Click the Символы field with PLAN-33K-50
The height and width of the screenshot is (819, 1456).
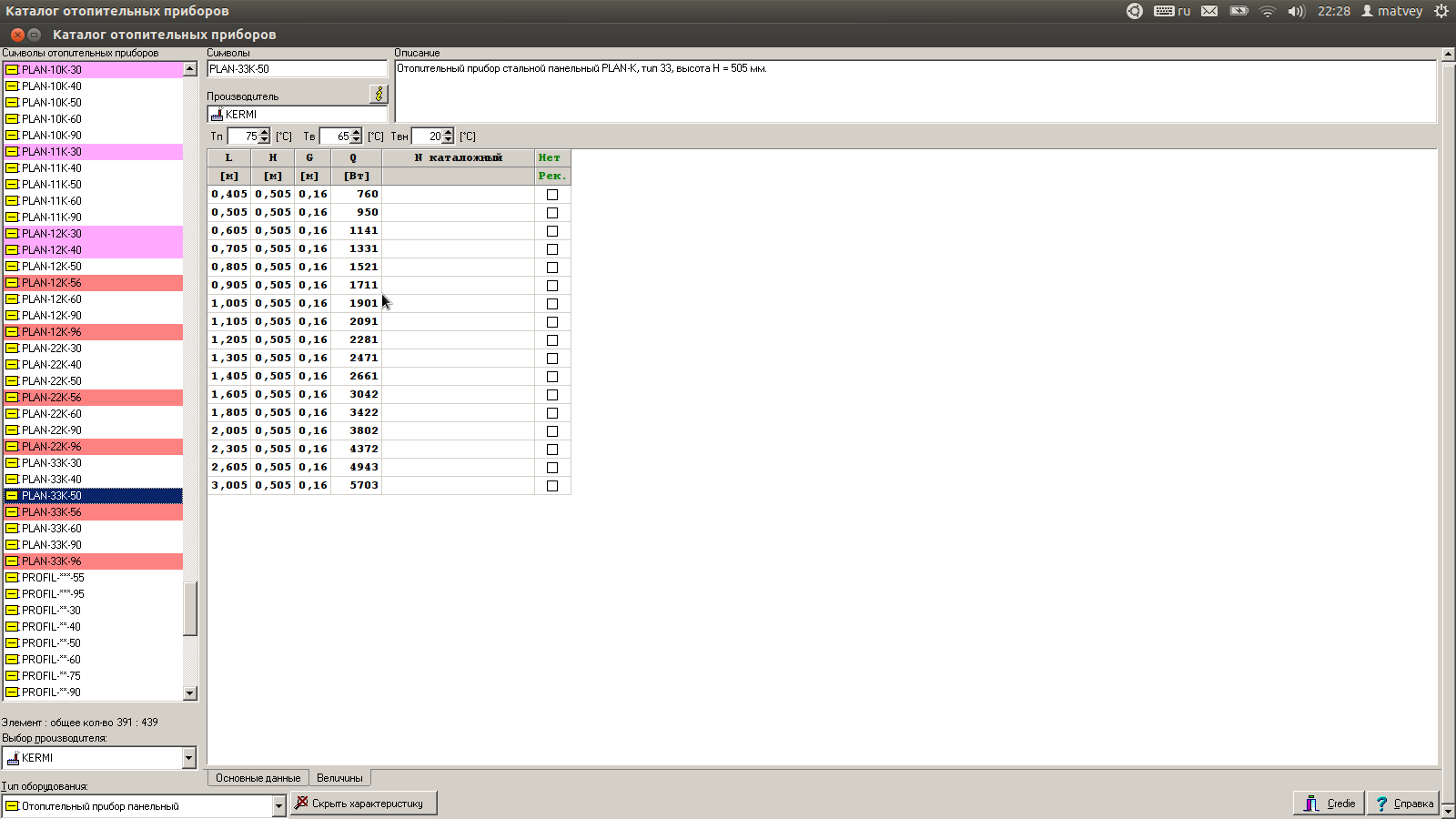click(298, 69)
